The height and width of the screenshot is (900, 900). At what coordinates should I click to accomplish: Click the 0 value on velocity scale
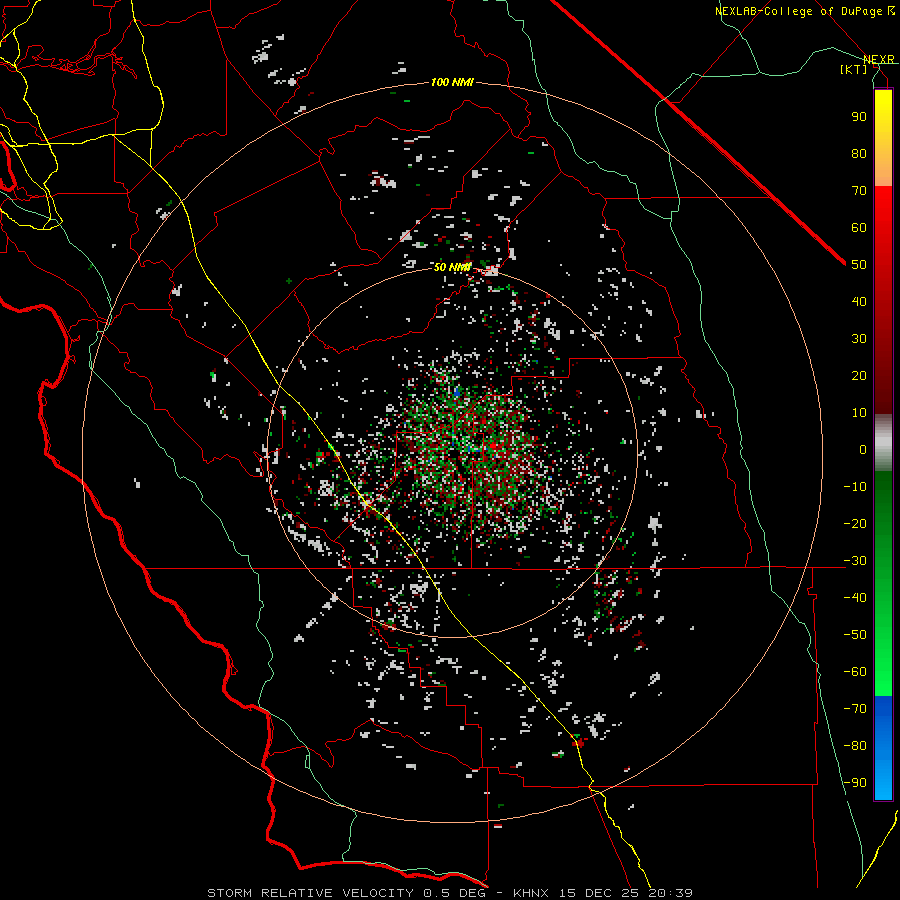click(863, 449)
